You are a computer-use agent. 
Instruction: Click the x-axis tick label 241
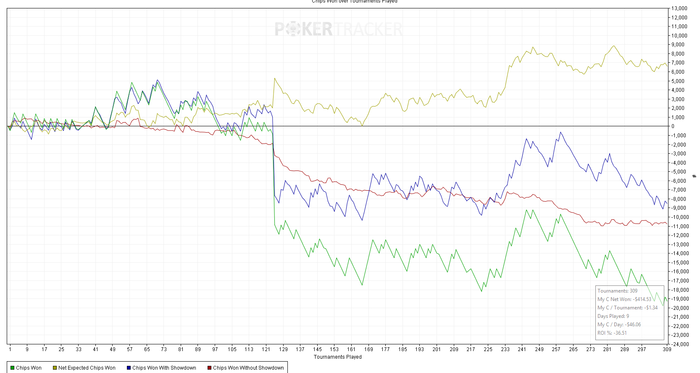(522, 350)
